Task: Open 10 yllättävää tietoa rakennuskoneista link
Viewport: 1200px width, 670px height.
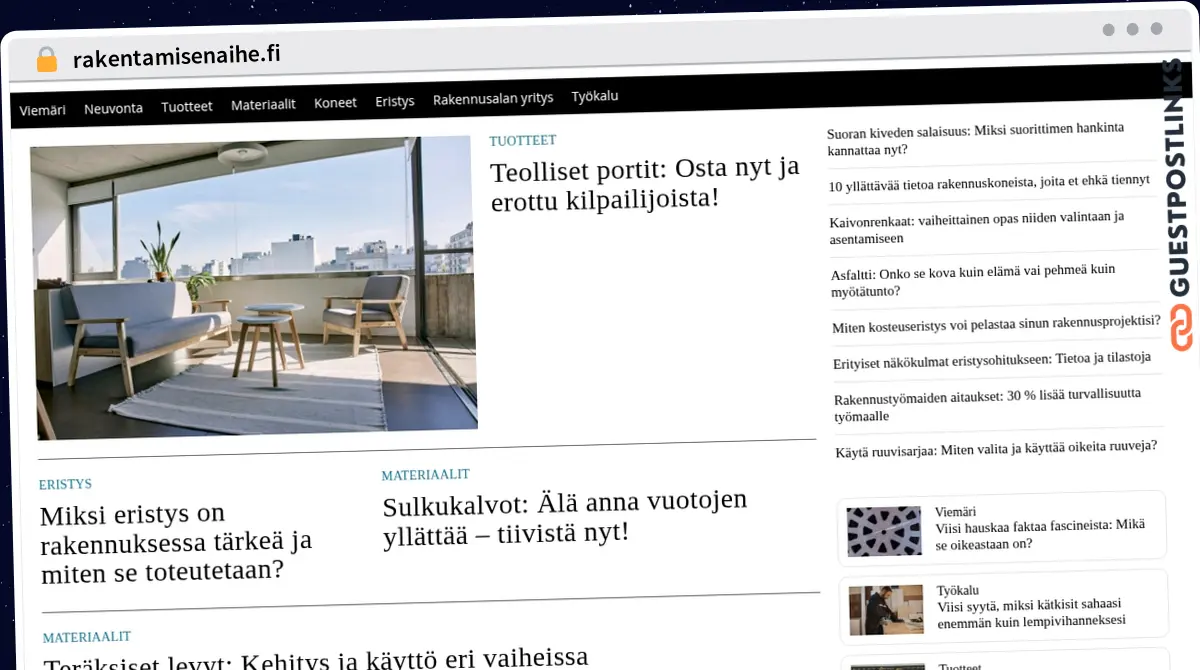Action: [989, 183]
